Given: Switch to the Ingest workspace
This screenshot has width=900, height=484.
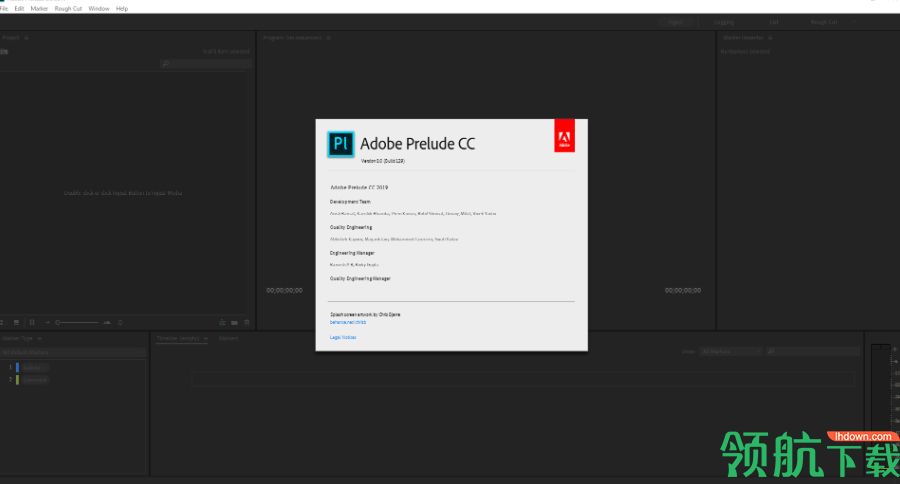Looking at the screenshot, I should click(x=676, y=22).
